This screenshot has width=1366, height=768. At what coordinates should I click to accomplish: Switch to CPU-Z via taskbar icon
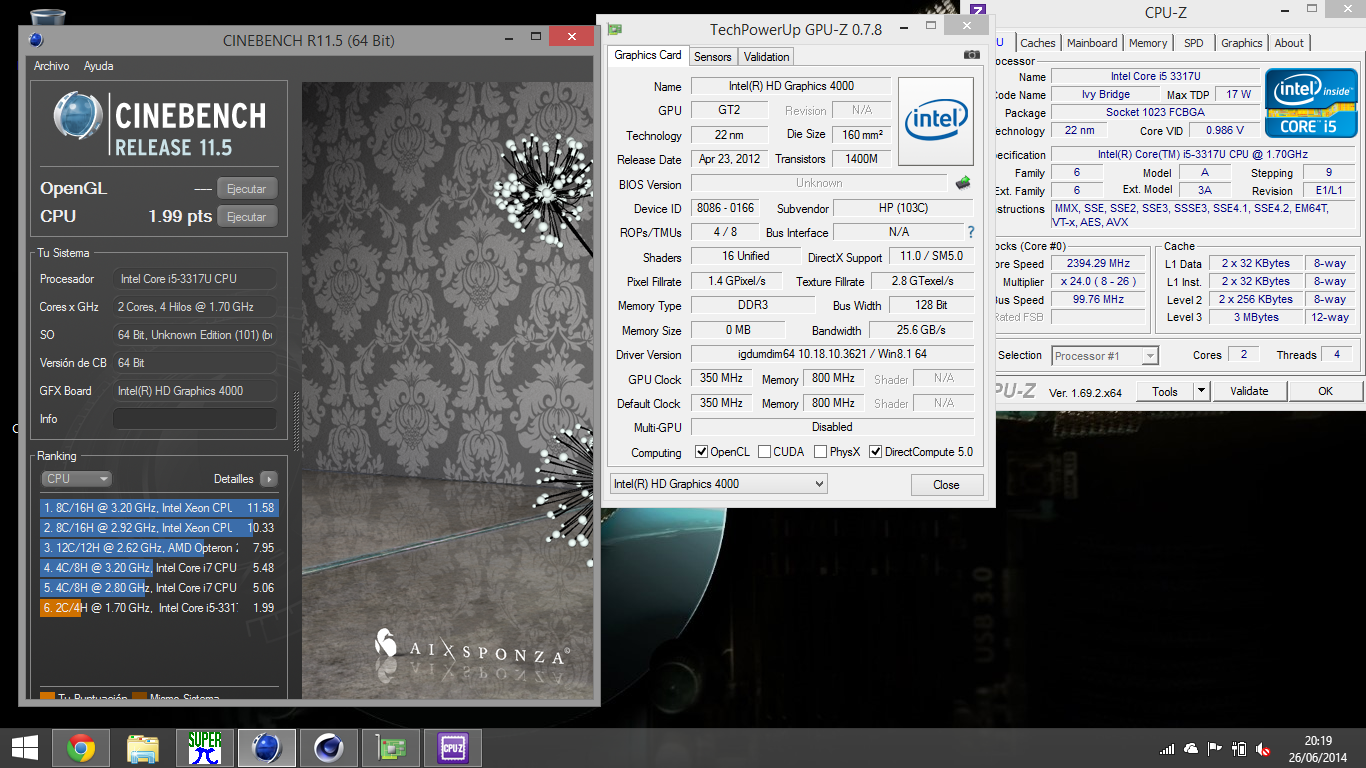coord(453,748)
